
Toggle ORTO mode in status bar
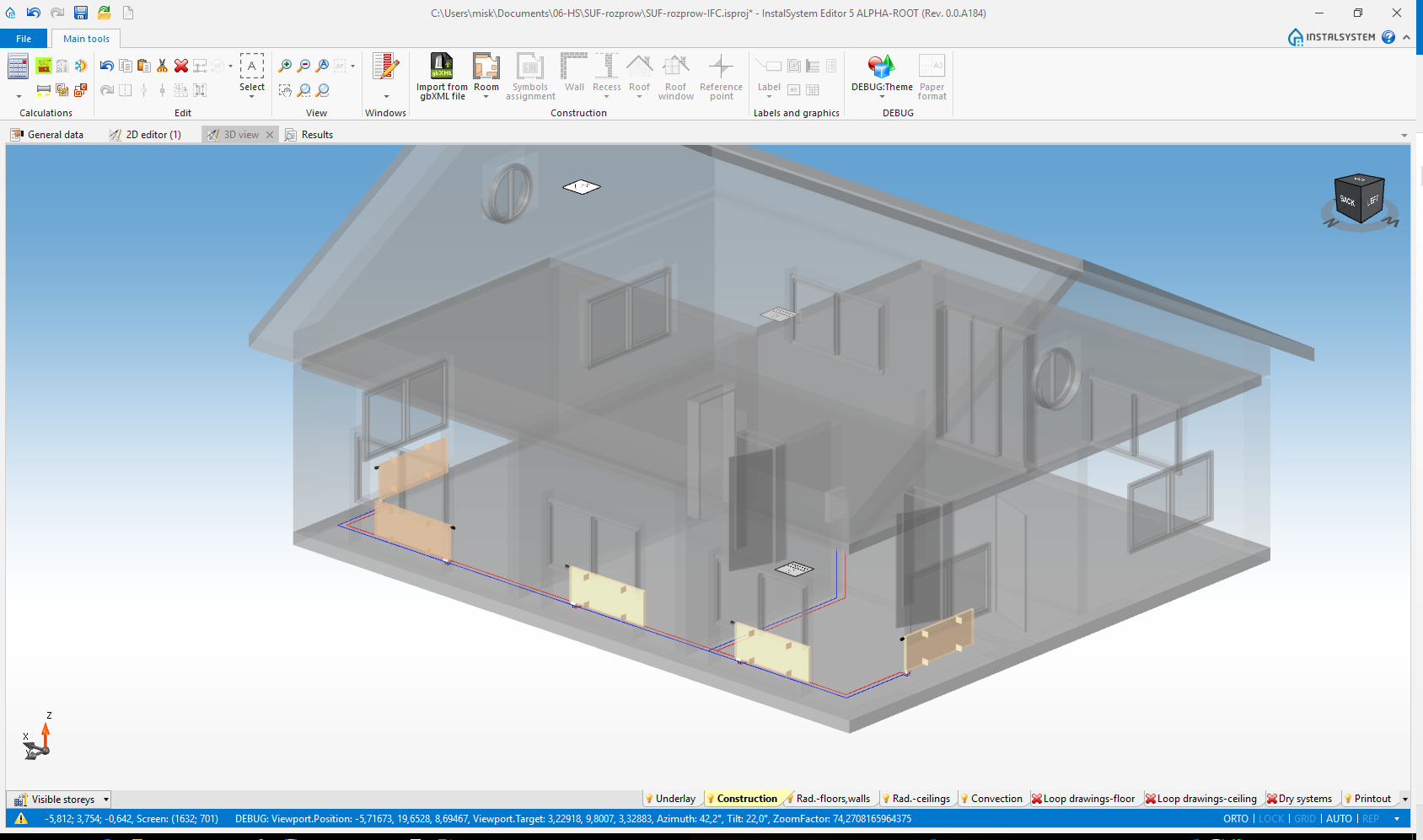(x=1235, y=819)
